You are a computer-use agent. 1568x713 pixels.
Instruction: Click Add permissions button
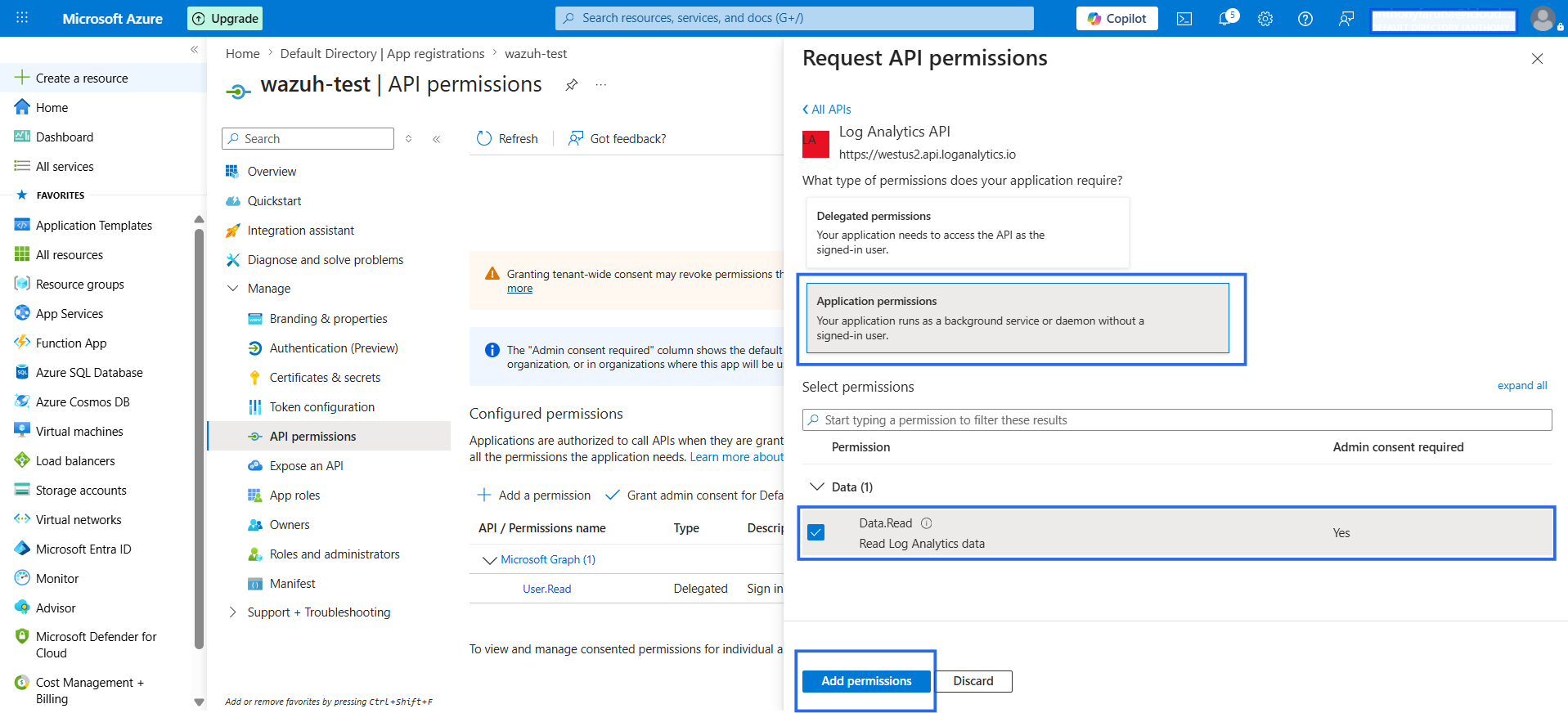coord(866,681)
